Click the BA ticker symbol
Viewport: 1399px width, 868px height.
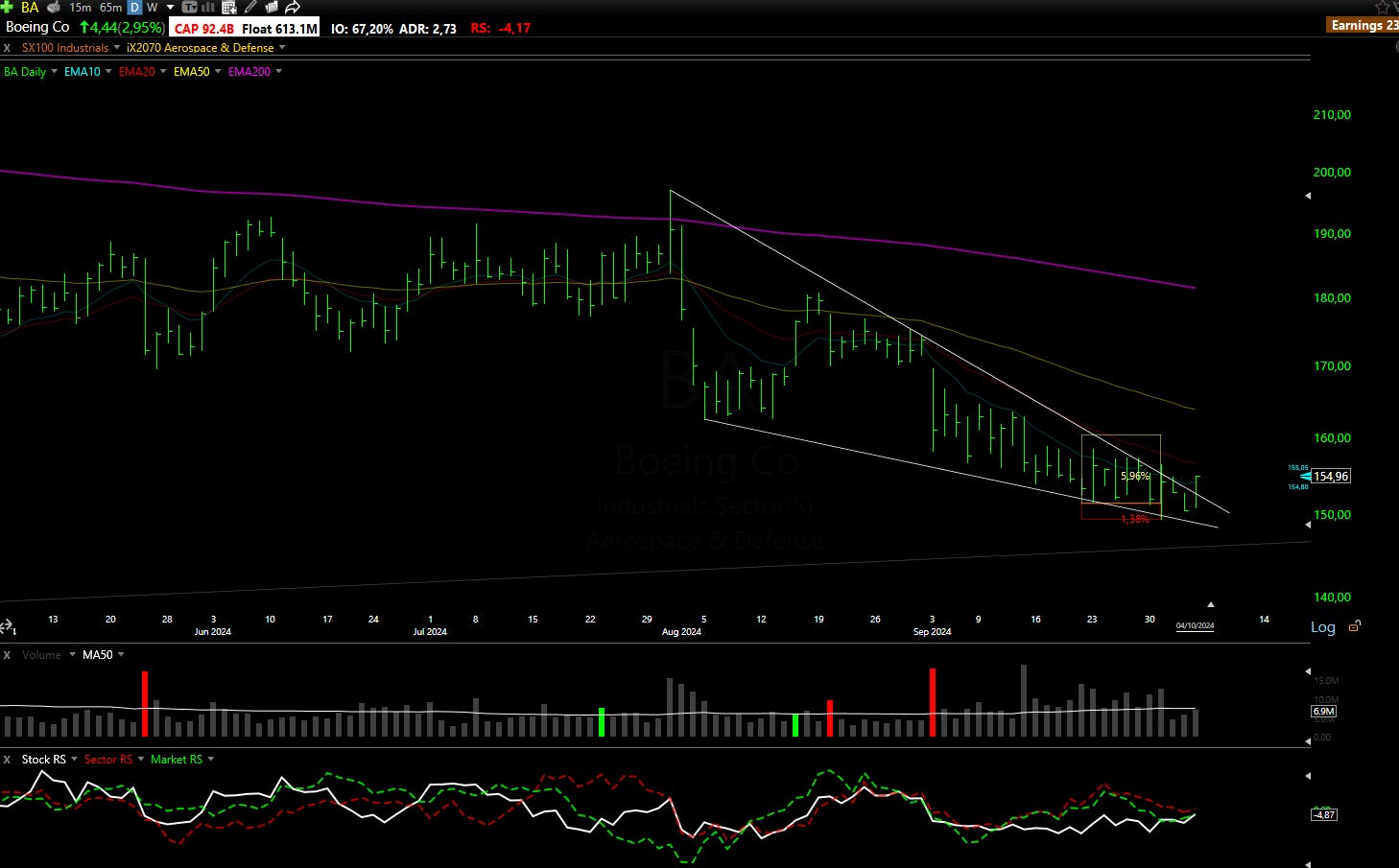30,7
